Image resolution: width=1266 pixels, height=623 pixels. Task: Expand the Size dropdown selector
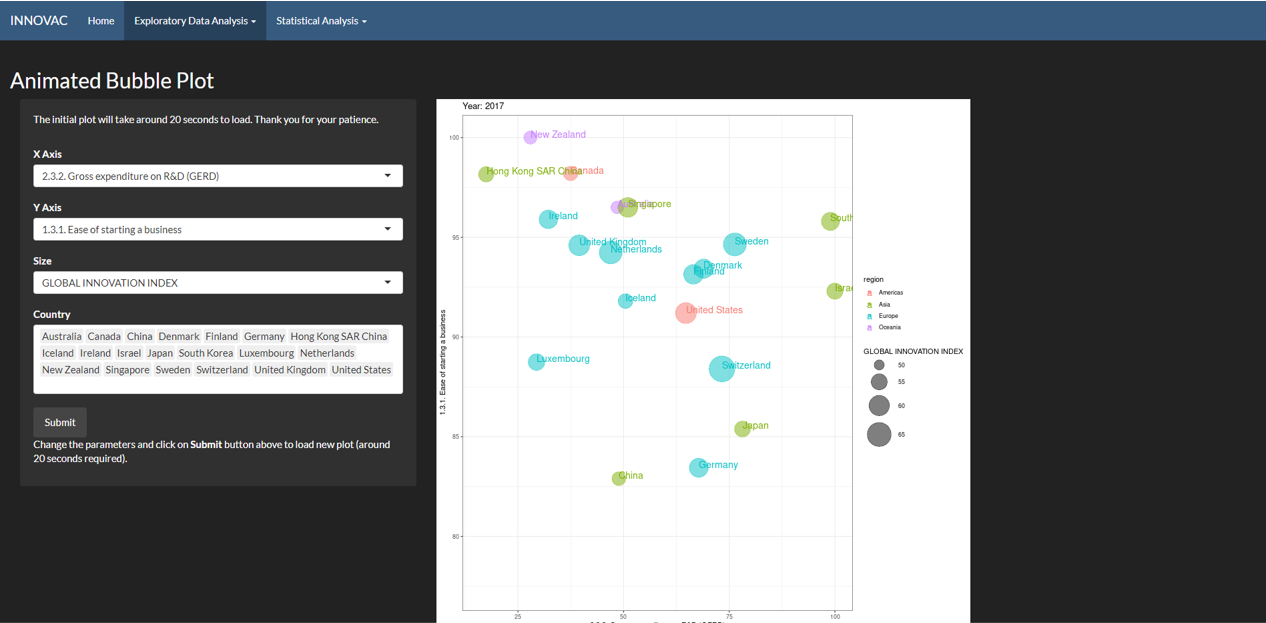point(218,283)
